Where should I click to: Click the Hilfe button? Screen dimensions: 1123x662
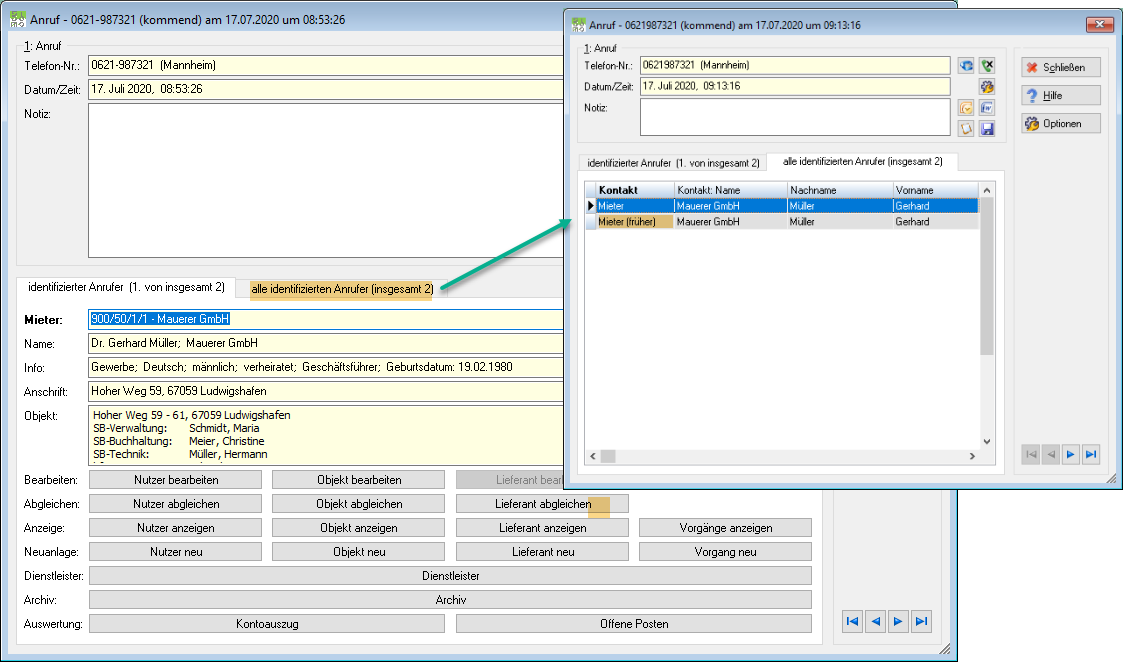[x=1061, y=95]
